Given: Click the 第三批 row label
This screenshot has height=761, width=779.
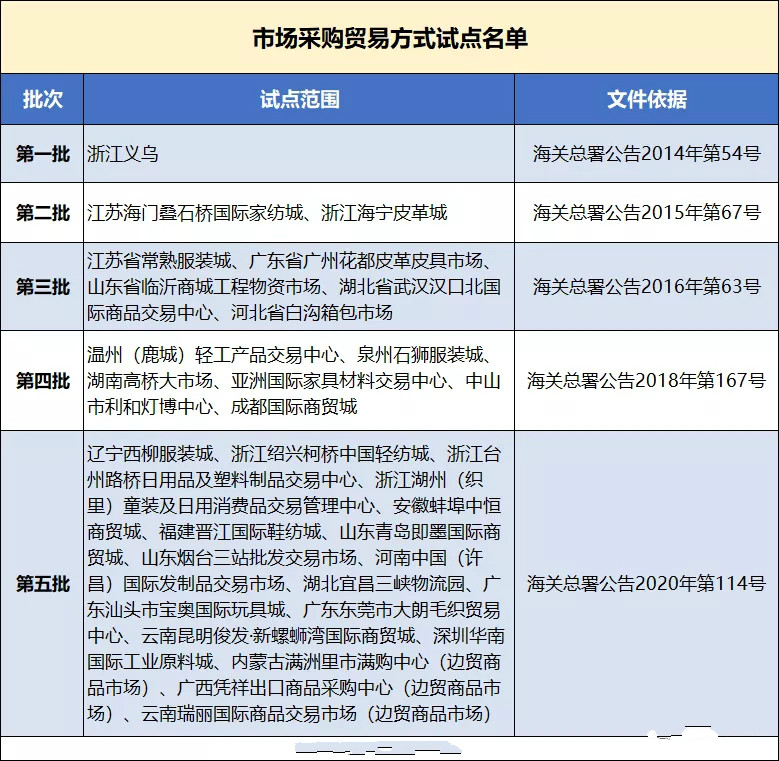Looking at the screenshot, I should pyautogui.click(x=42, y=287).
